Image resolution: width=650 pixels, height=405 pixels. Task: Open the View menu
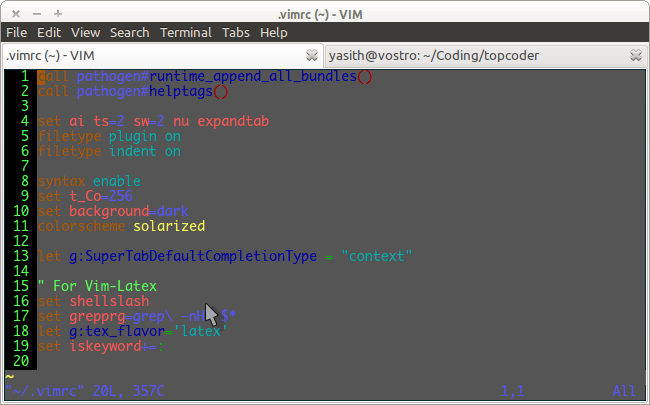point(86,32)
